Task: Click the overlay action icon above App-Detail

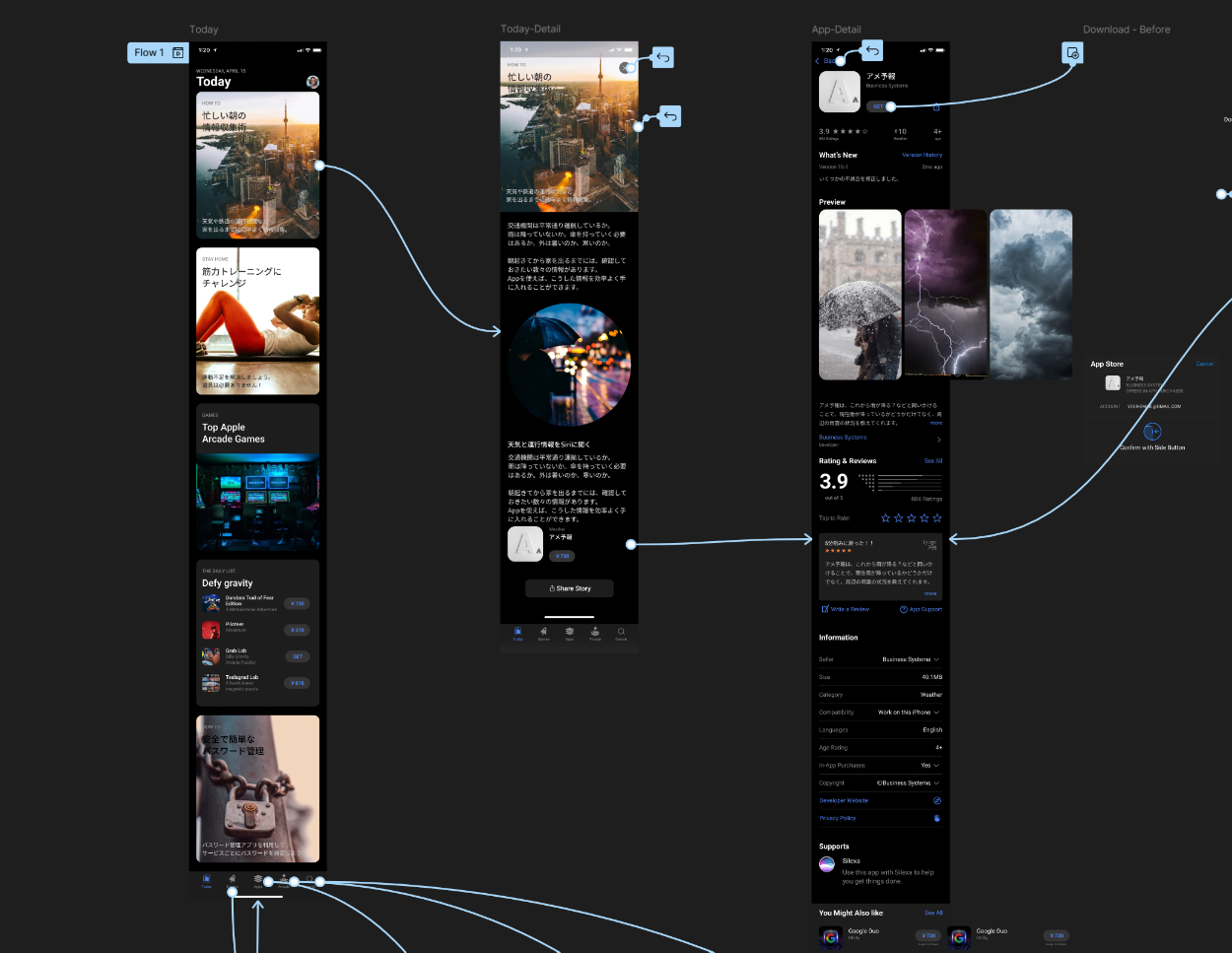Action: pyautogui.click(x=1072, y=53)
